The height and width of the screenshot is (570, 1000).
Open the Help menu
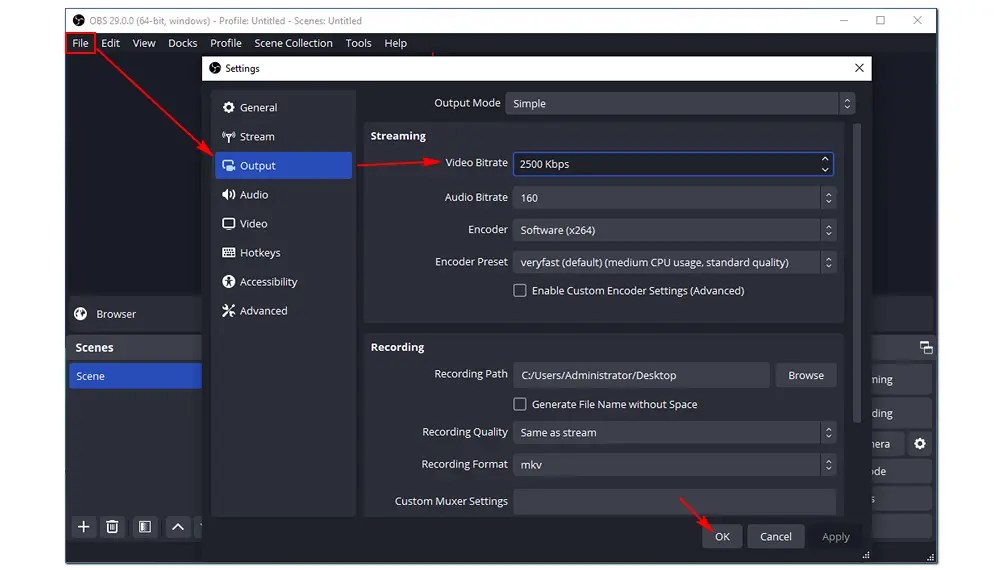(x=395, y=43)
